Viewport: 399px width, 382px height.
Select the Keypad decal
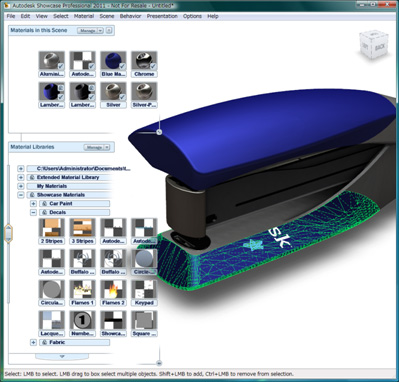(x=144, y=289)
